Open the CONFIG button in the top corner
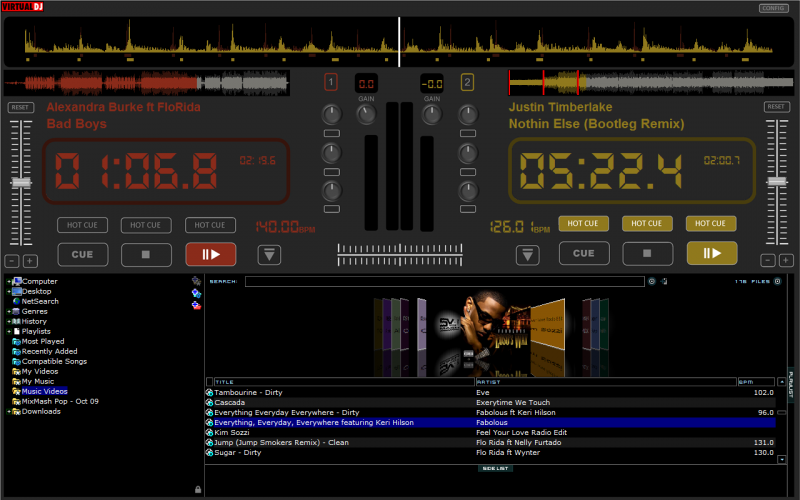 coord(773,8)
